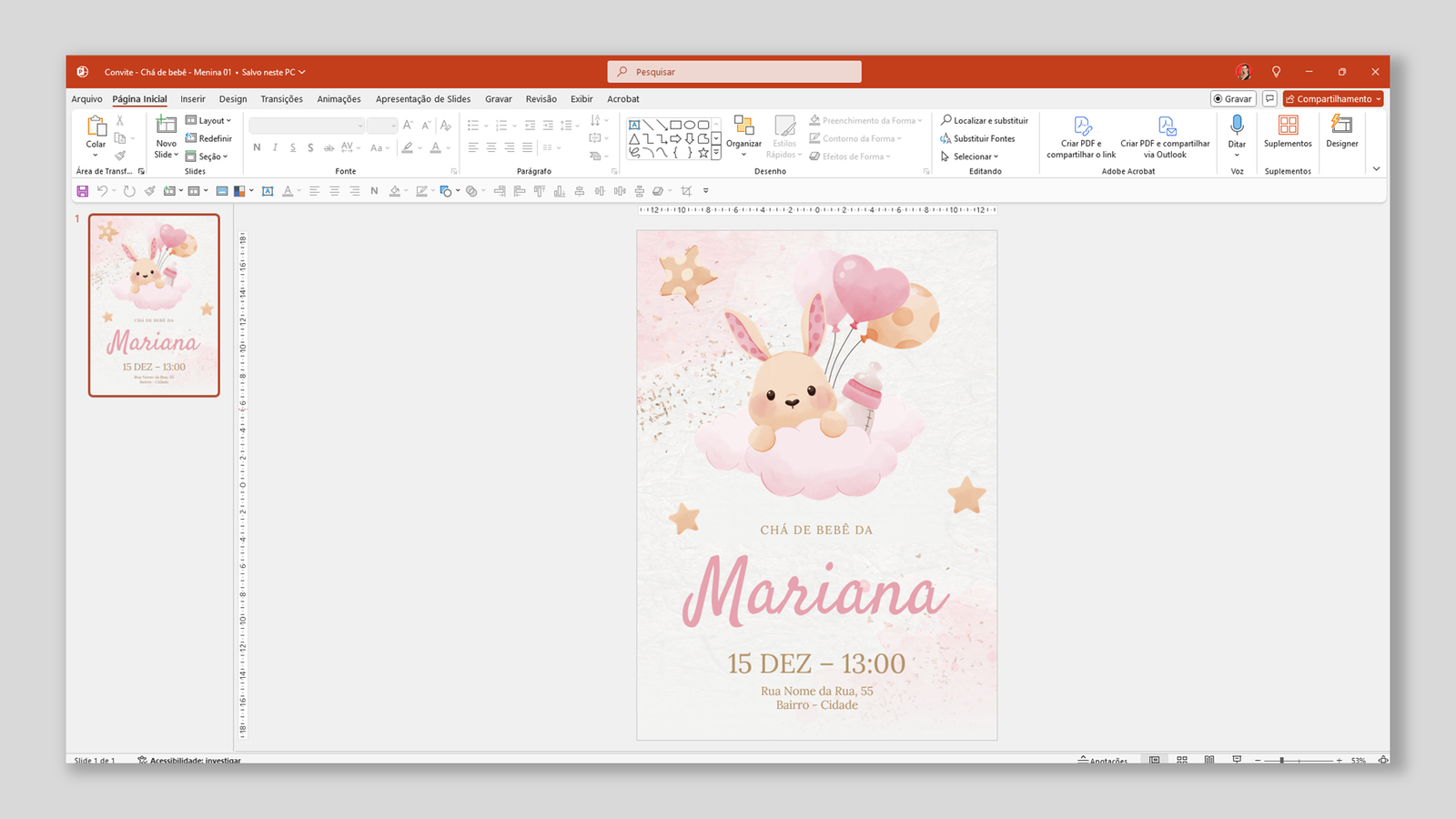Toggle the Anotações notes pane
1456x819 pixels.
click(x=1103, y=760)
